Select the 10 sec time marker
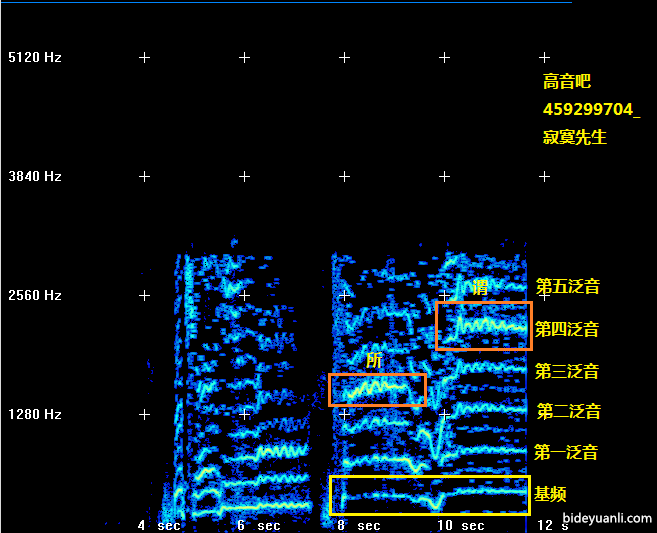The width and height of the screenshot is (657, 533). (460, 525)
